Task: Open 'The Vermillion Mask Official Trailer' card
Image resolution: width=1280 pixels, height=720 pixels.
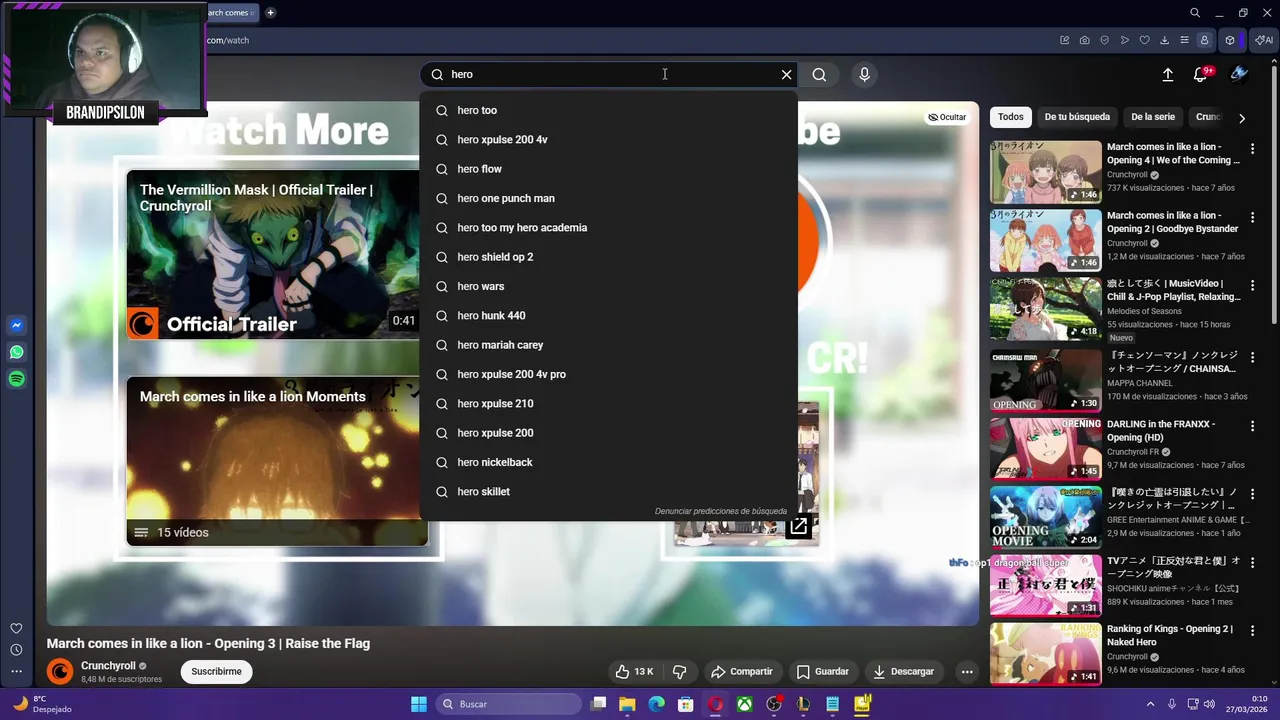Action: click(x=273, y=255)
